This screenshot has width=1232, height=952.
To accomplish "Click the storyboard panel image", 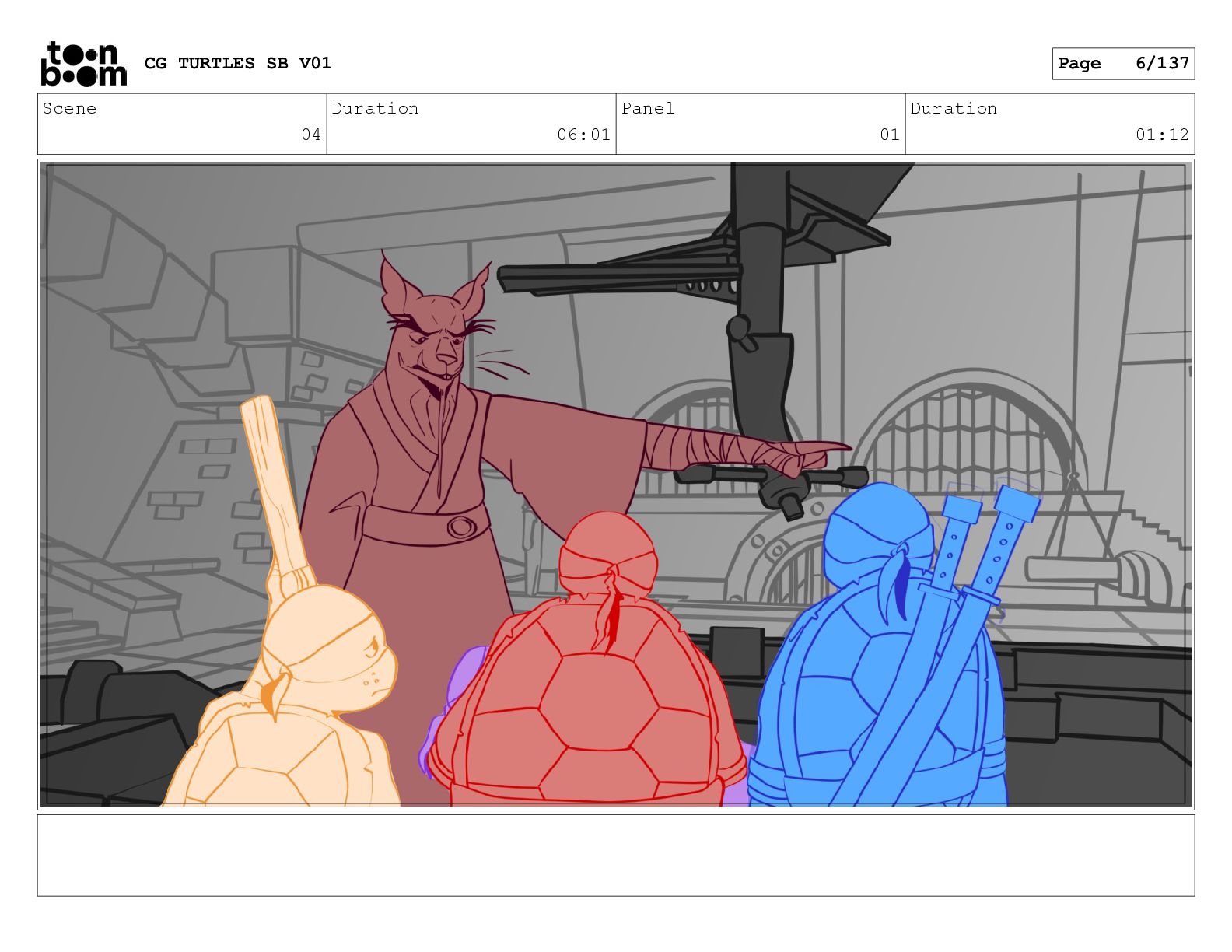I will 616,485.
